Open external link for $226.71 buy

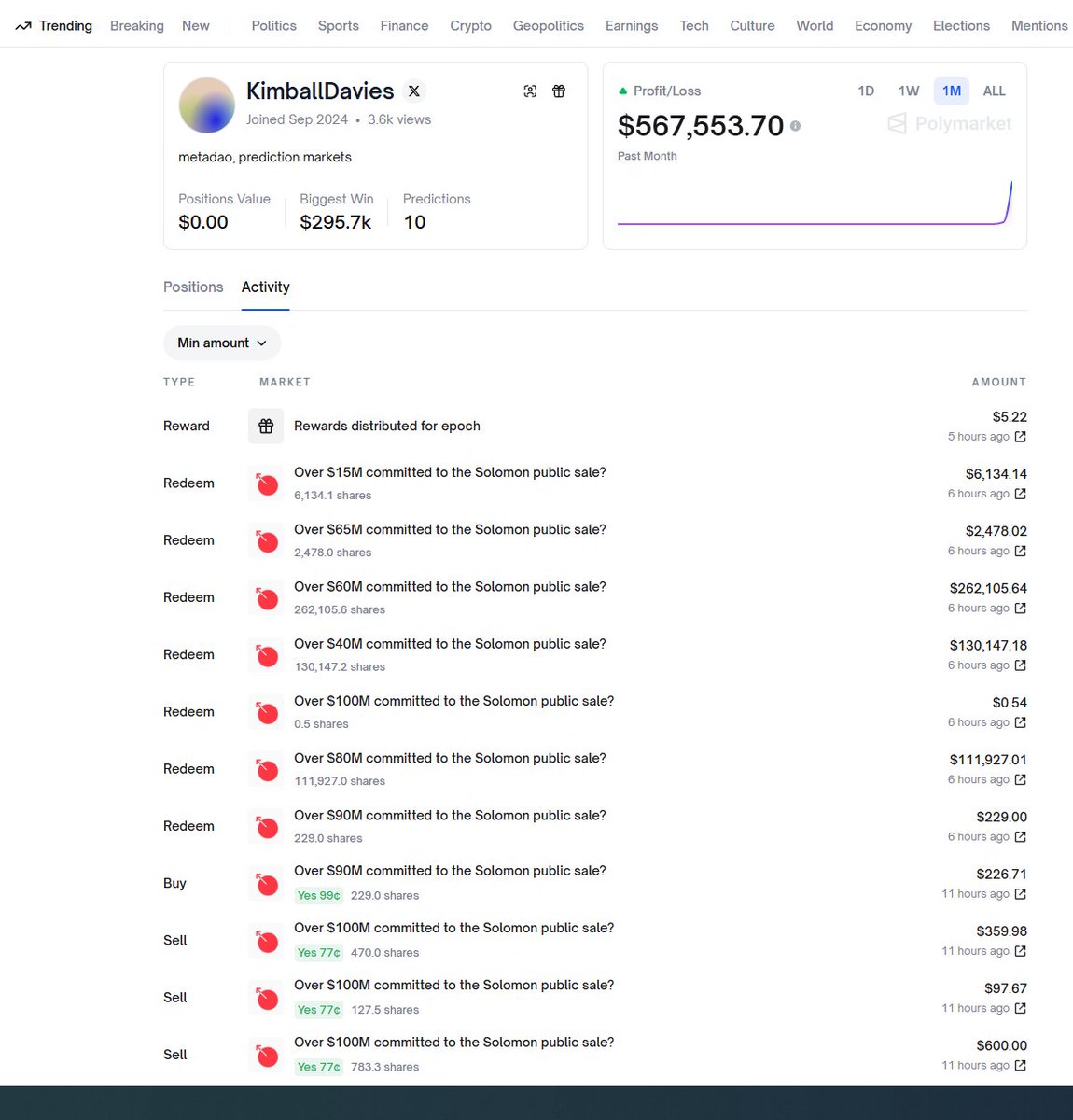click(1021, 894)
